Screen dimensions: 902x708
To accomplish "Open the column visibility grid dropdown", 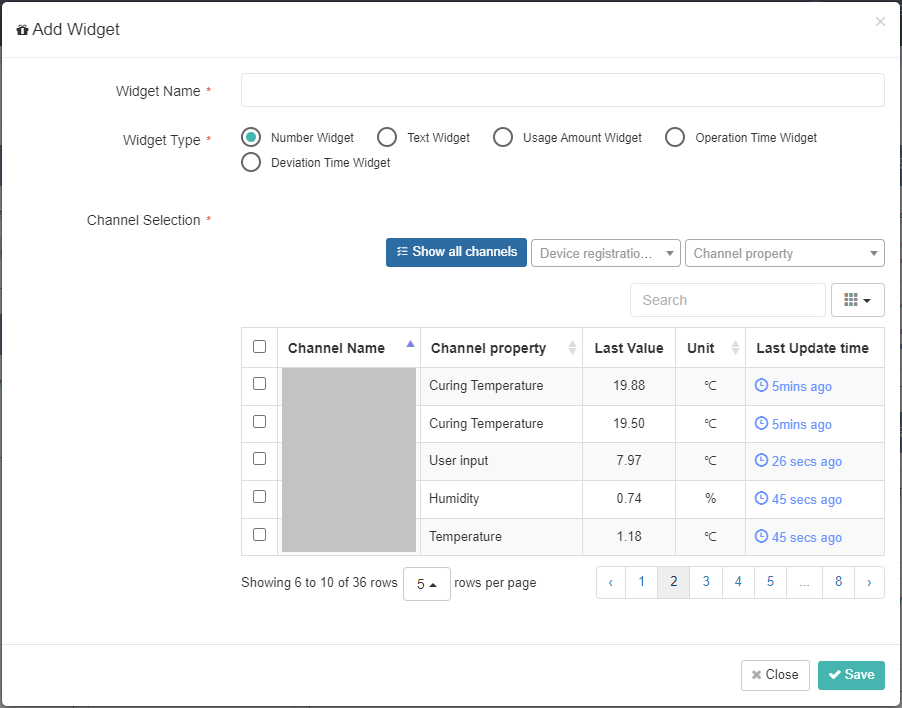I will (x=857, y=300).
